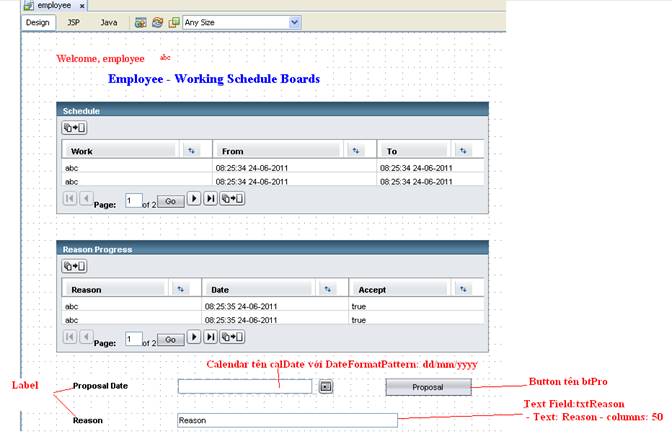Click the To column header
672x447 pixels.
click(414, 151)
